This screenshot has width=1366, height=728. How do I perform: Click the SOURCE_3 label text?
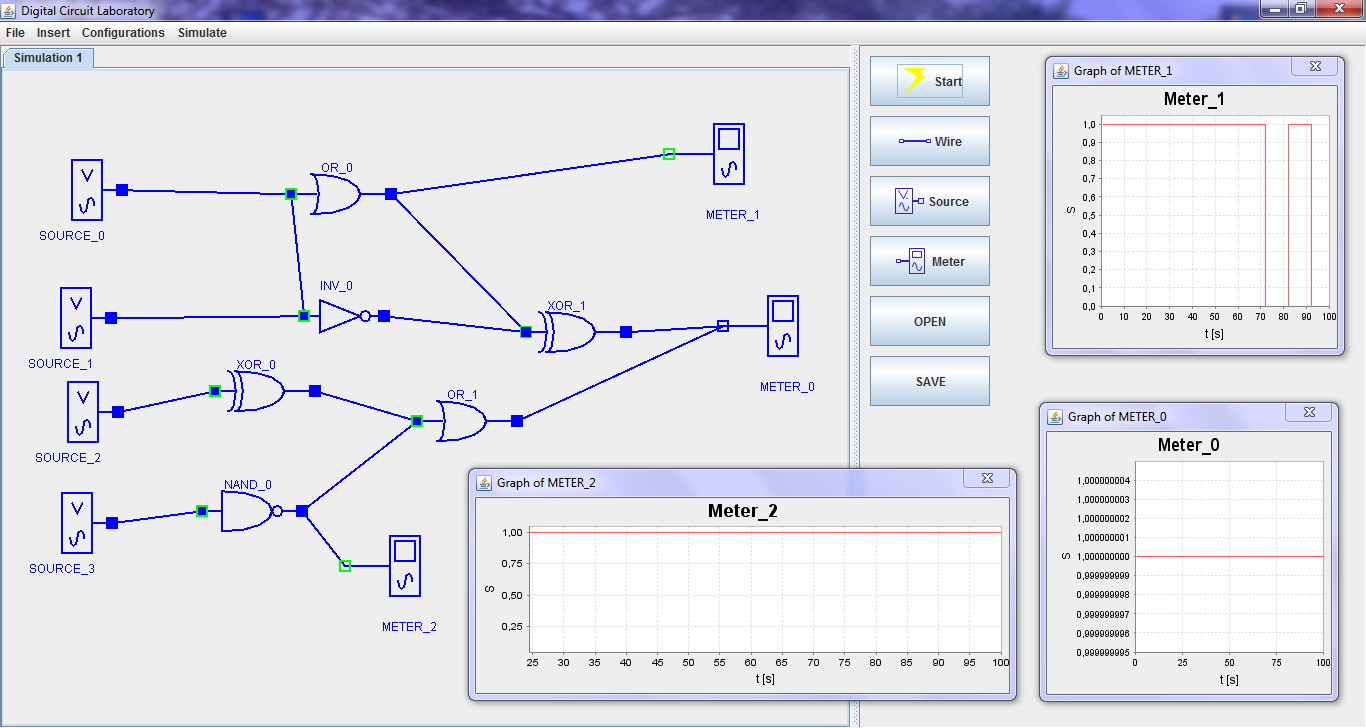point(61,568)
